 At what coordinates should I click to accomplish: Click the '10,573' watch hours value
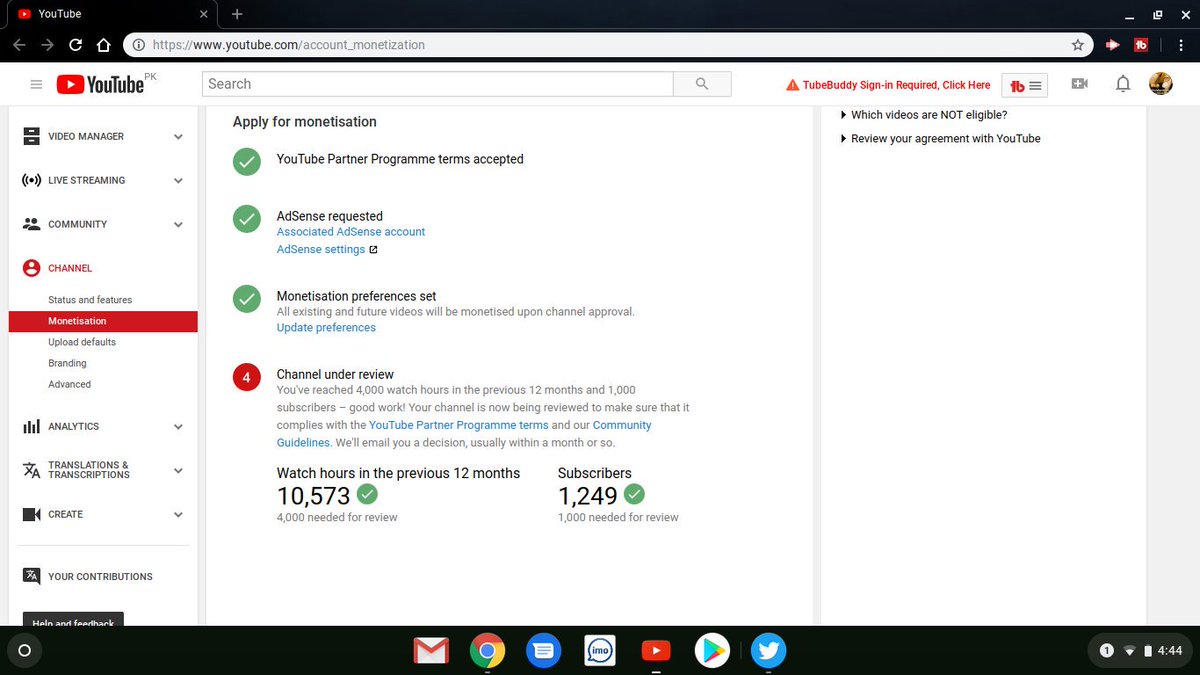pos(314,496)
